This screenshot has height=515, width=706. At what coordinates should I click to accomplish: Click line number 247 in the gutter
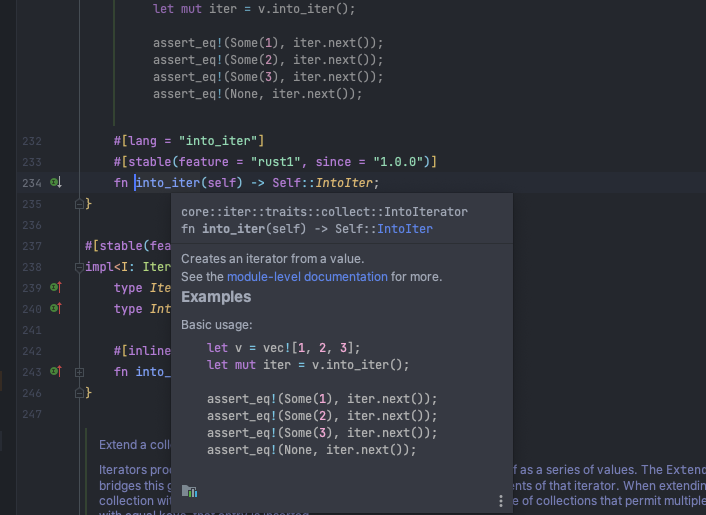tap(32, 414)
